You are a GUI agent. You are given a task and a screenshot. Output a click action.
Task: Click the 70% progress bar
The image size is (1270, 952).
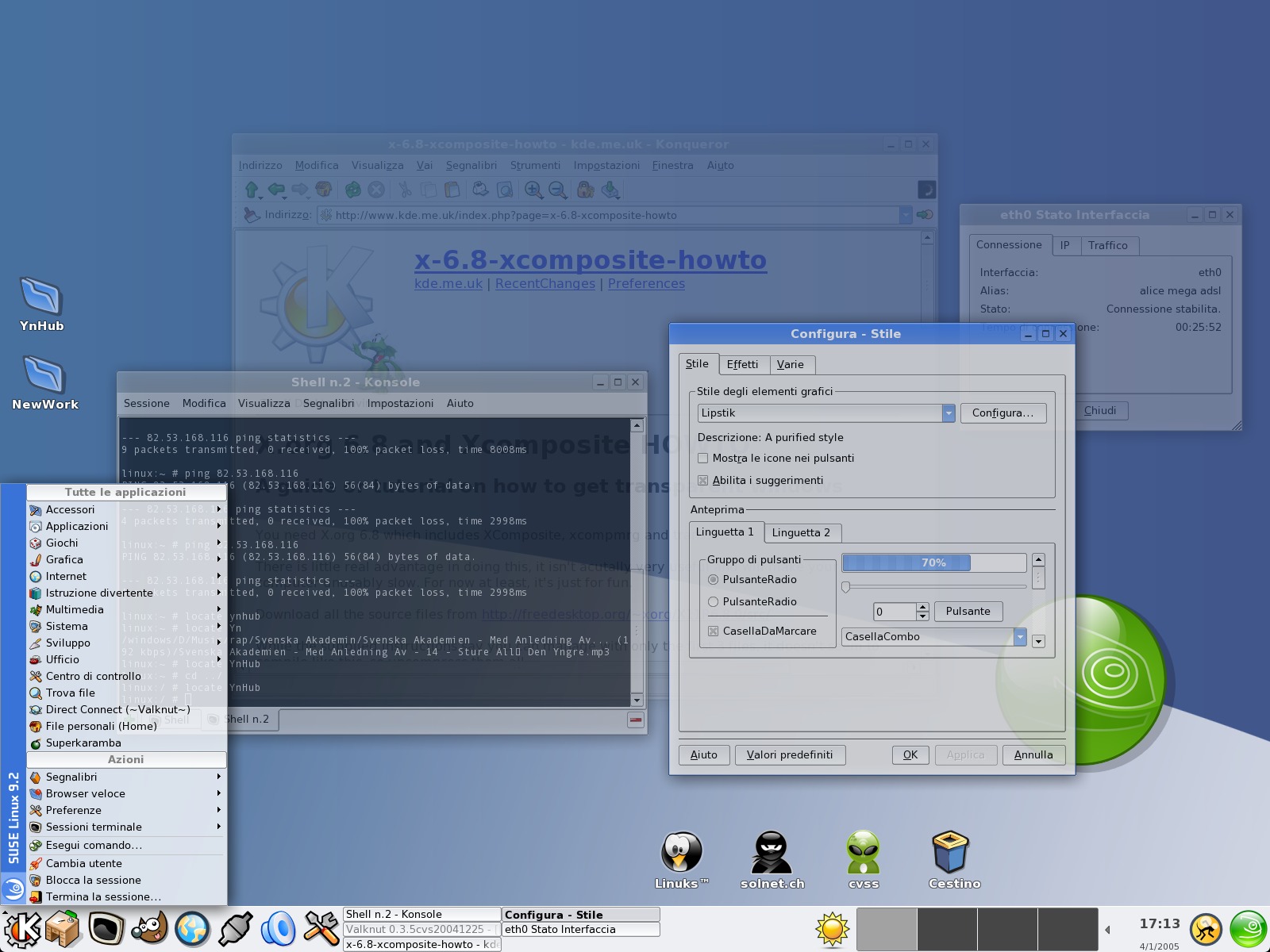[934, 562]
